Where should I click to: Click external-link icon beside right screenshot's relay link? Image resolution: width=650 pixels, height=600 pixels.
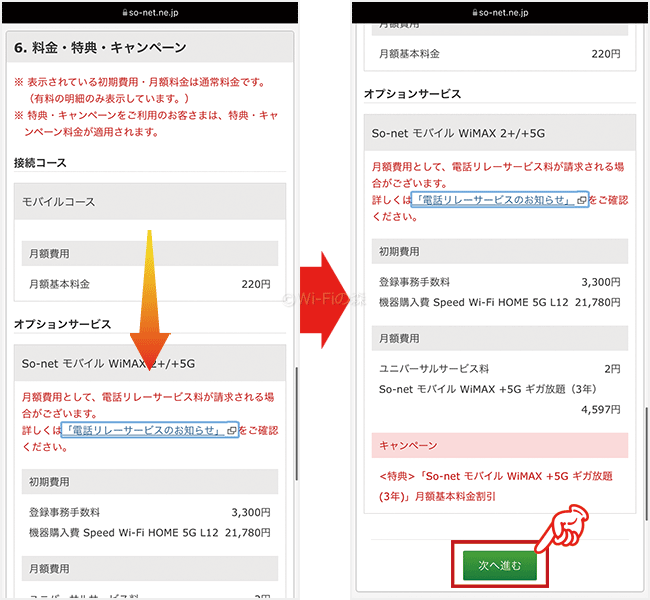click(582, 200)
